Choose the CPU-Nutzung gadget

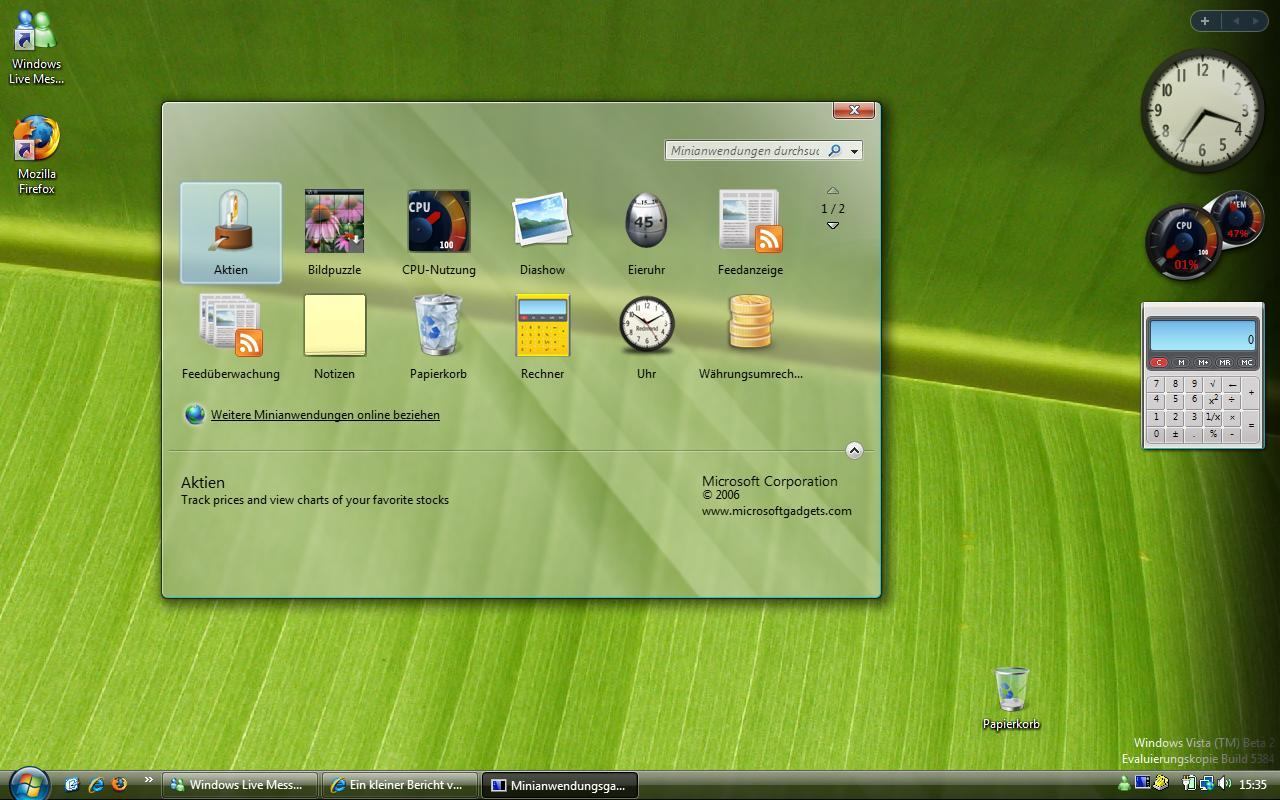coord(438,233)
